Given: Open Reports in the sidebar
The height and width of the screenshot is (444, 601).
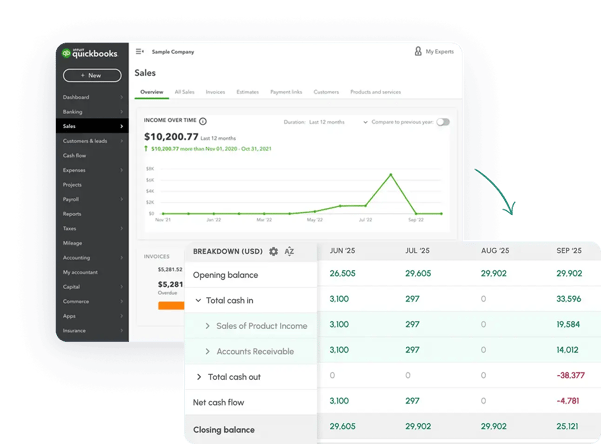Looking at the screenshot, I should [x=72, y=214].
